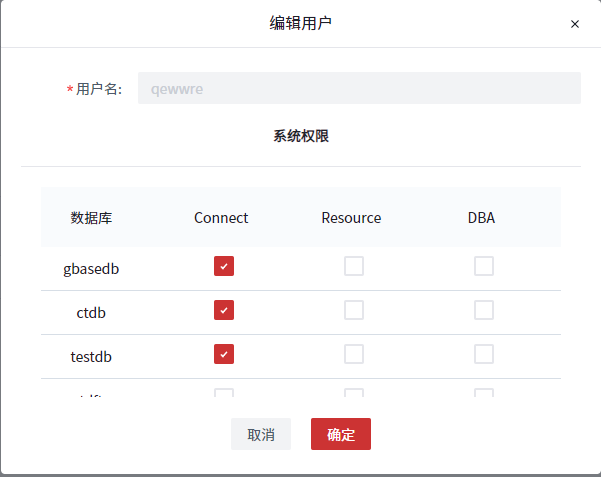Viewport: 601px width, 477px height.
Task: Uncheck Connect for gbasedb
Action: coord(224,266)
